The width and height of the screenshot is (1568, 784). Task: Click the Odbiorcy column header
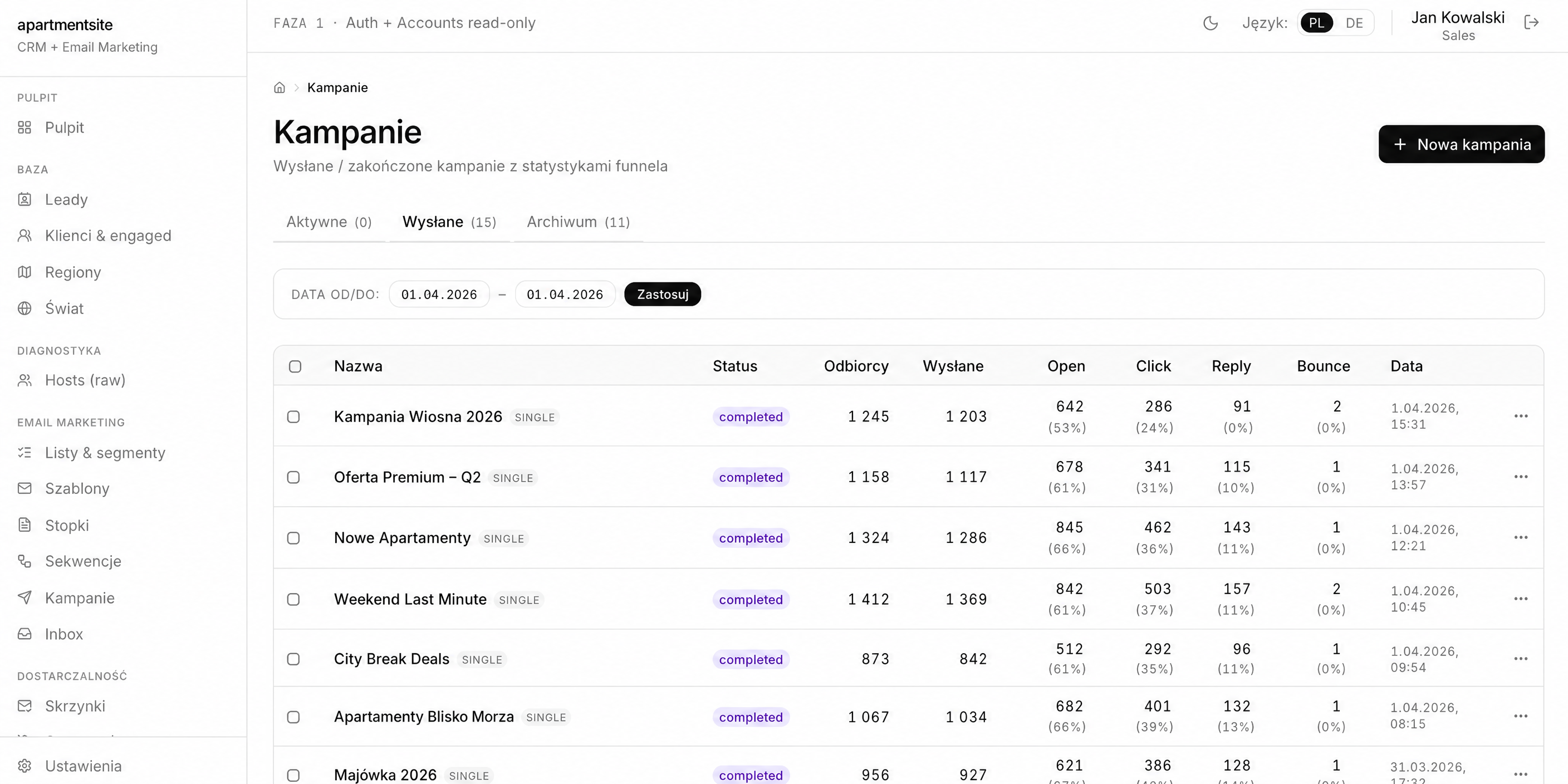coord(856,366)
